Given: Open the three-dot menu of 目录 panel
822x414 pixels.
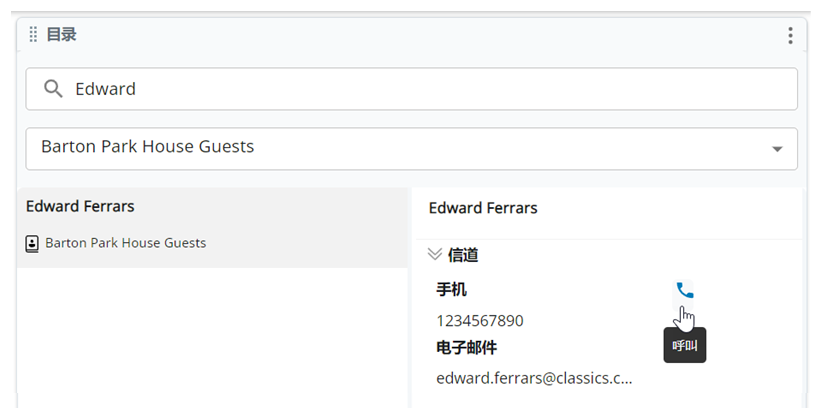Looking at the screenshot, I should 790,35.
